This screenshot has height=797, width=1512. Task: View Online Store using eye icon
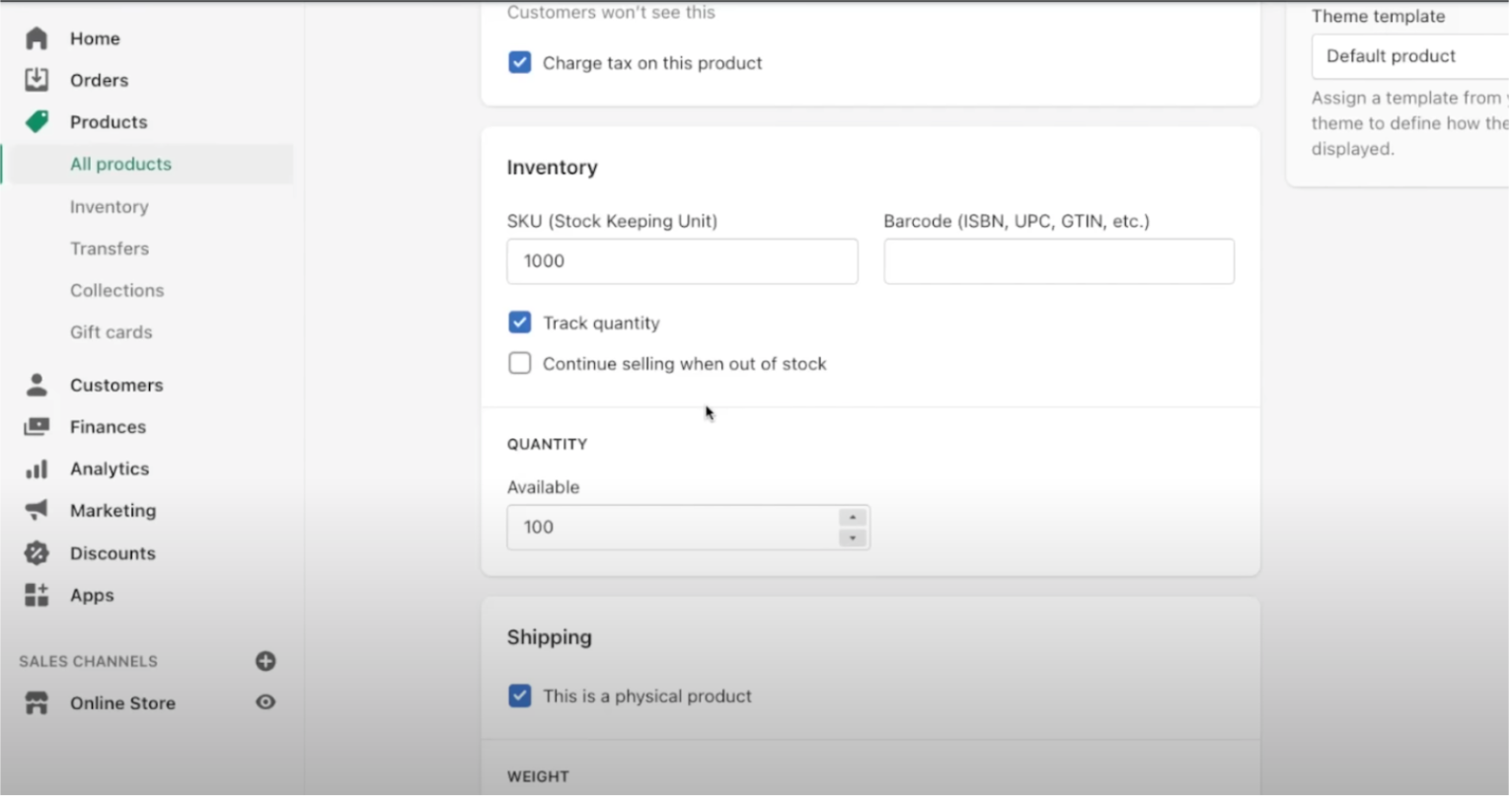(265, 702)
